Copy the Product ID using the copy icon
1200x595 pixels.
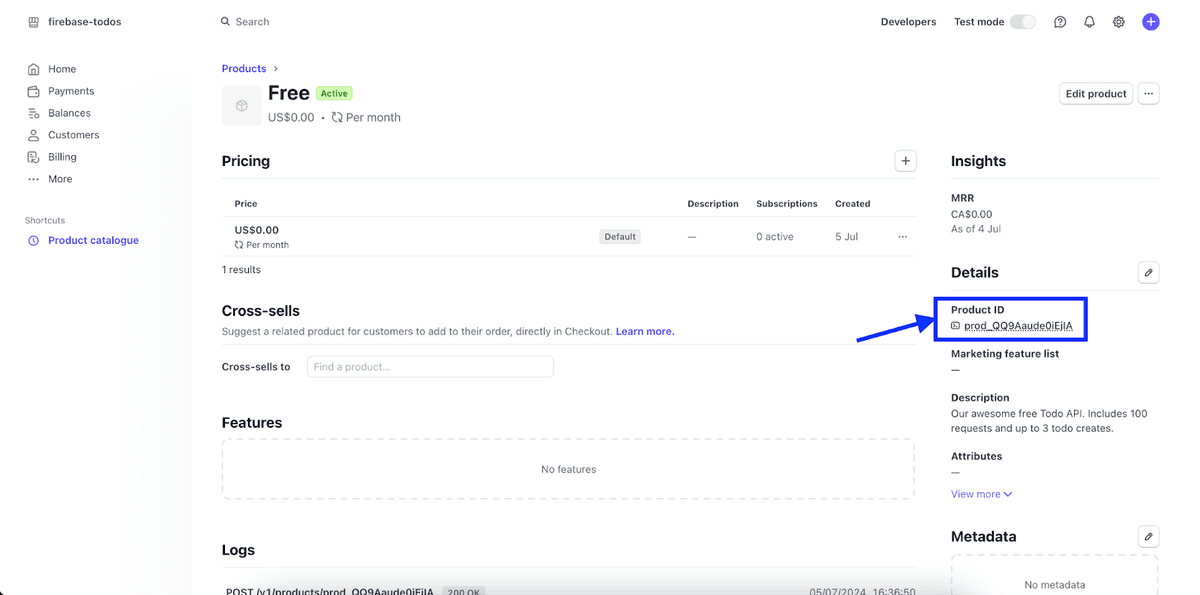pyautogui.click(x=955, y=325)
